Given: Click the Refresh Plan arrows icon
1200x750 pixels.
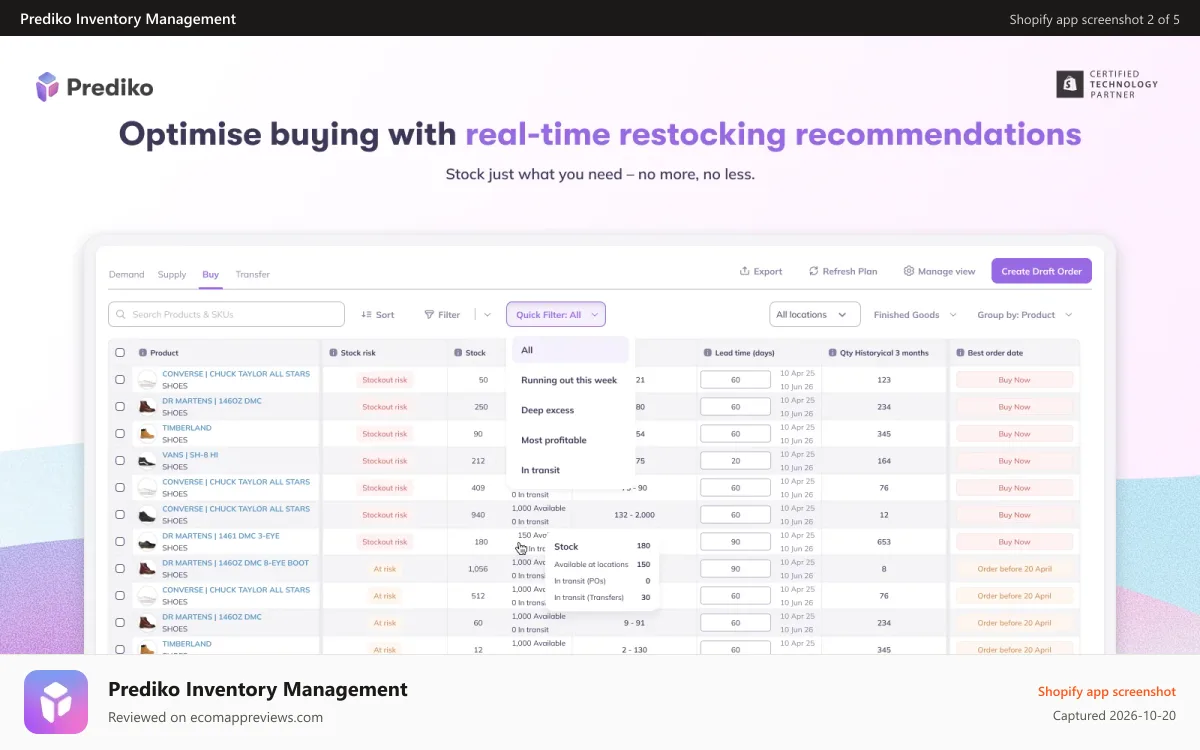Looking at the screenshot, I should [814, 271].
